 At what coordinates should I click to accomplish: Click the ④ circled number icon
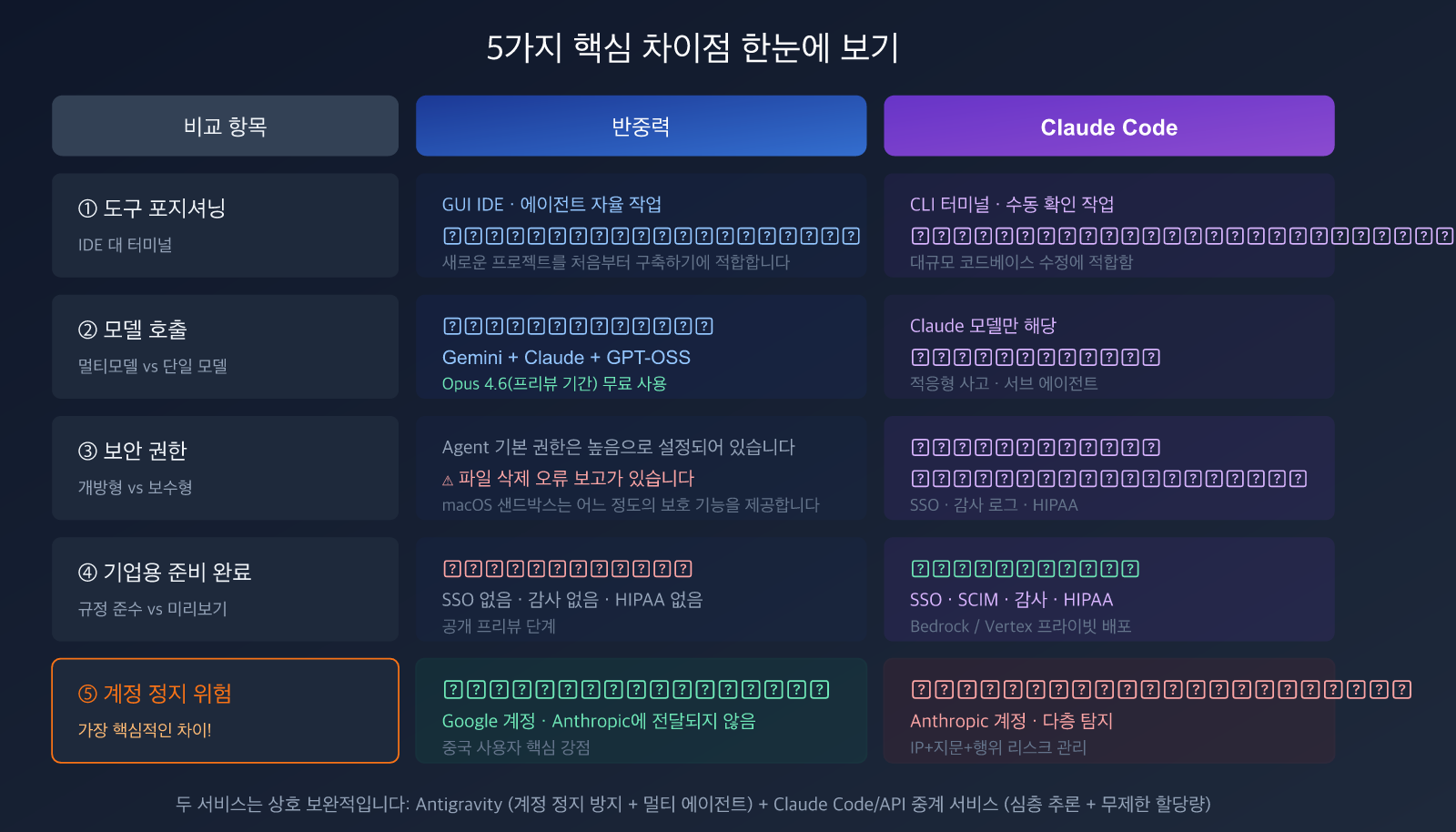coord(87,573)
